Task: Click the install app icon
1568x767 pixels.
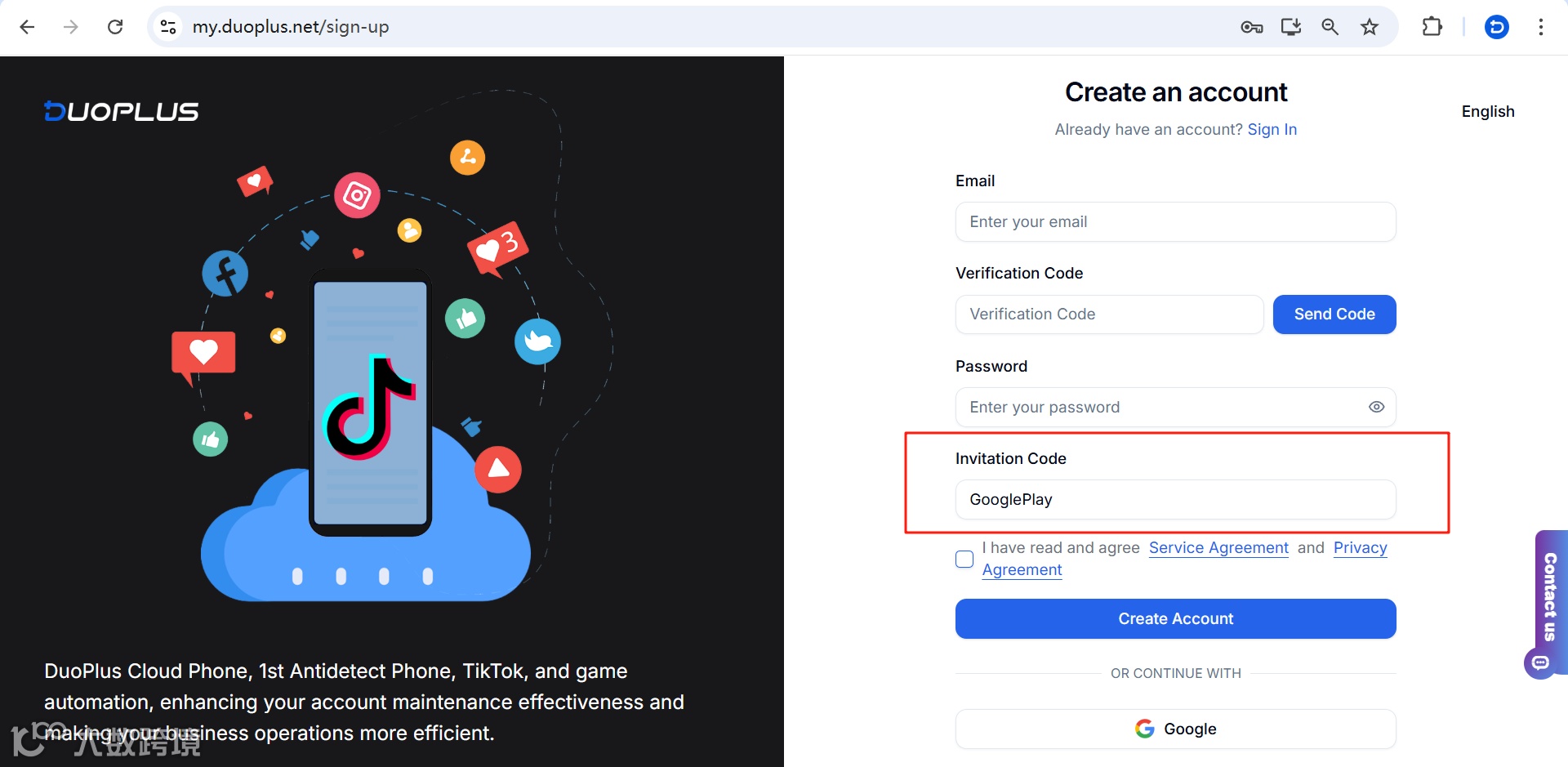Action: pos(1290,27)
